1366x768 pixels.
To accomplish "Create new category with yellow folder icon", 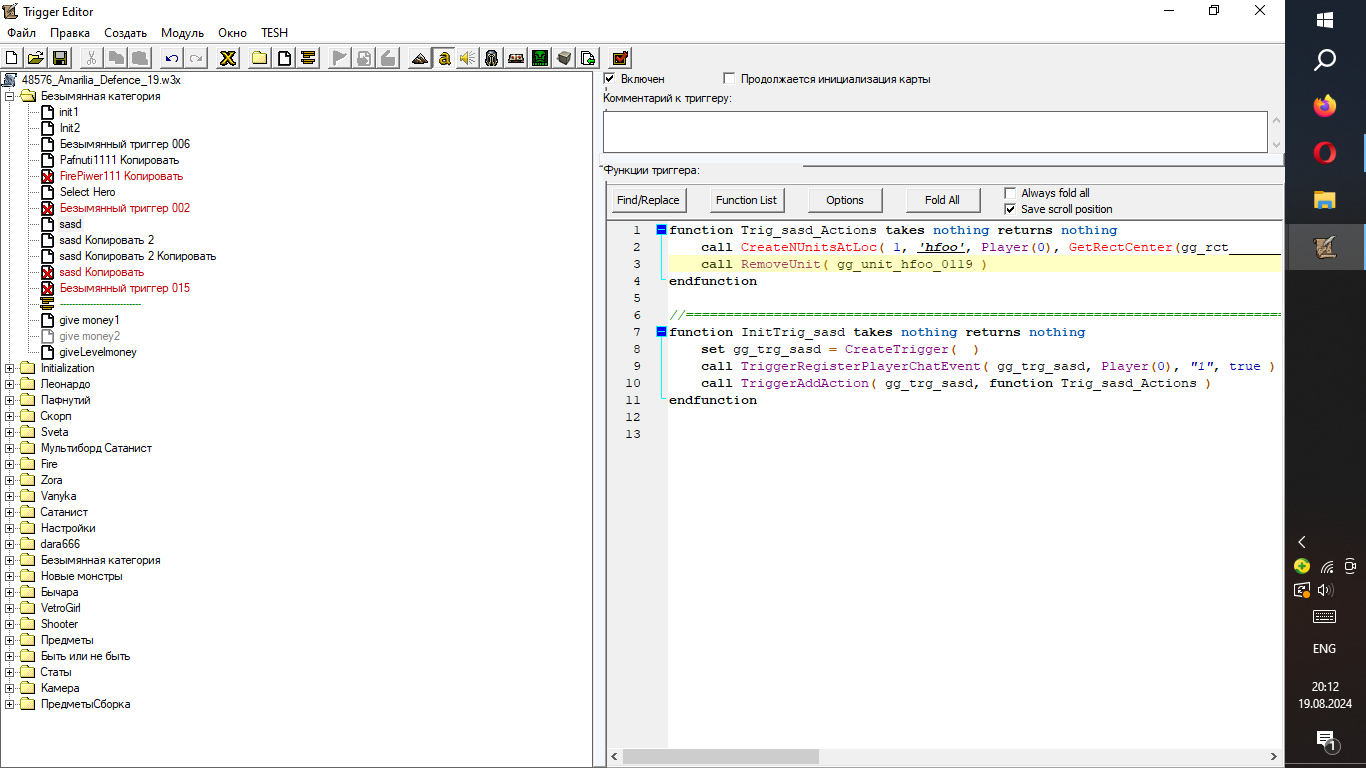I will pyautogui.click(x=259, y=58).
